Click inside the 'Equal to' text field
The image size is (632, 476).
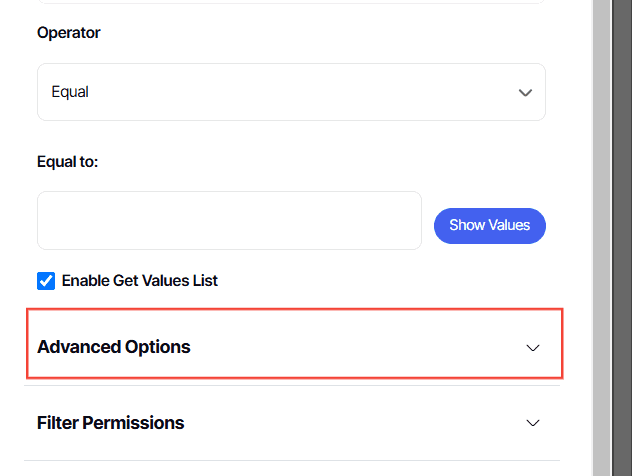pyautogui.click(x=229, y=220)
